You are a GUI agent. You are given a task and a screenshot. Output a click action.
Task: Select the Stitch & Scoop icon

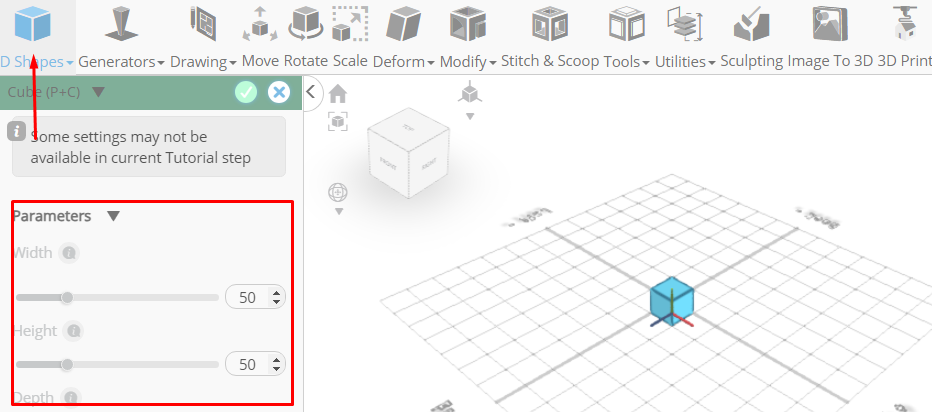tap(550, 24)
